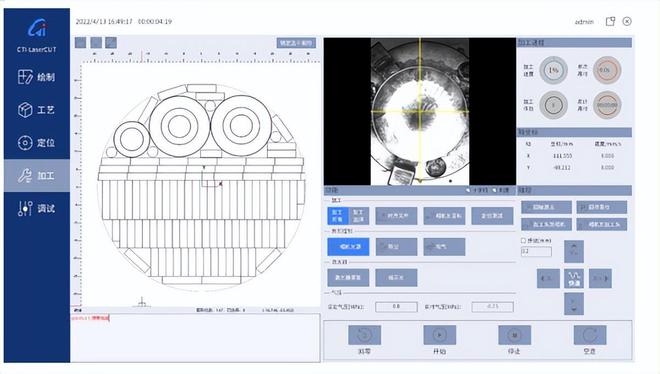The width and height of the screenshot is (660, 374).
Task: Toggle the 快速 speed button in jog pad
Action: [574, 279]
